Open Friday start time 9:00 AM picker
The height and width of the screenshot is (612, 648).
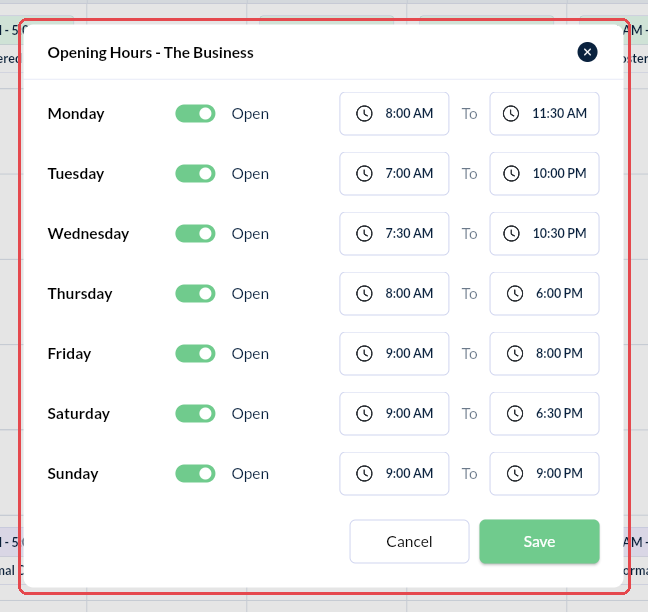click(x=394, y=353)
